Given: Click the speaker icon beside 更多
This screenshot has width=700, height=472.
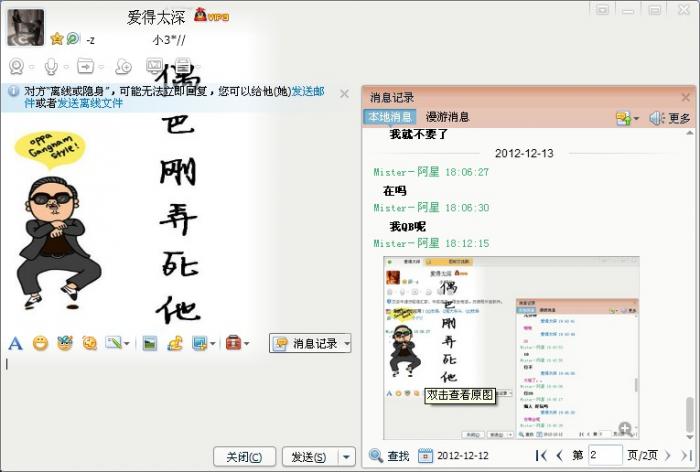Looking at the screenshot, I should coord(657,118).
